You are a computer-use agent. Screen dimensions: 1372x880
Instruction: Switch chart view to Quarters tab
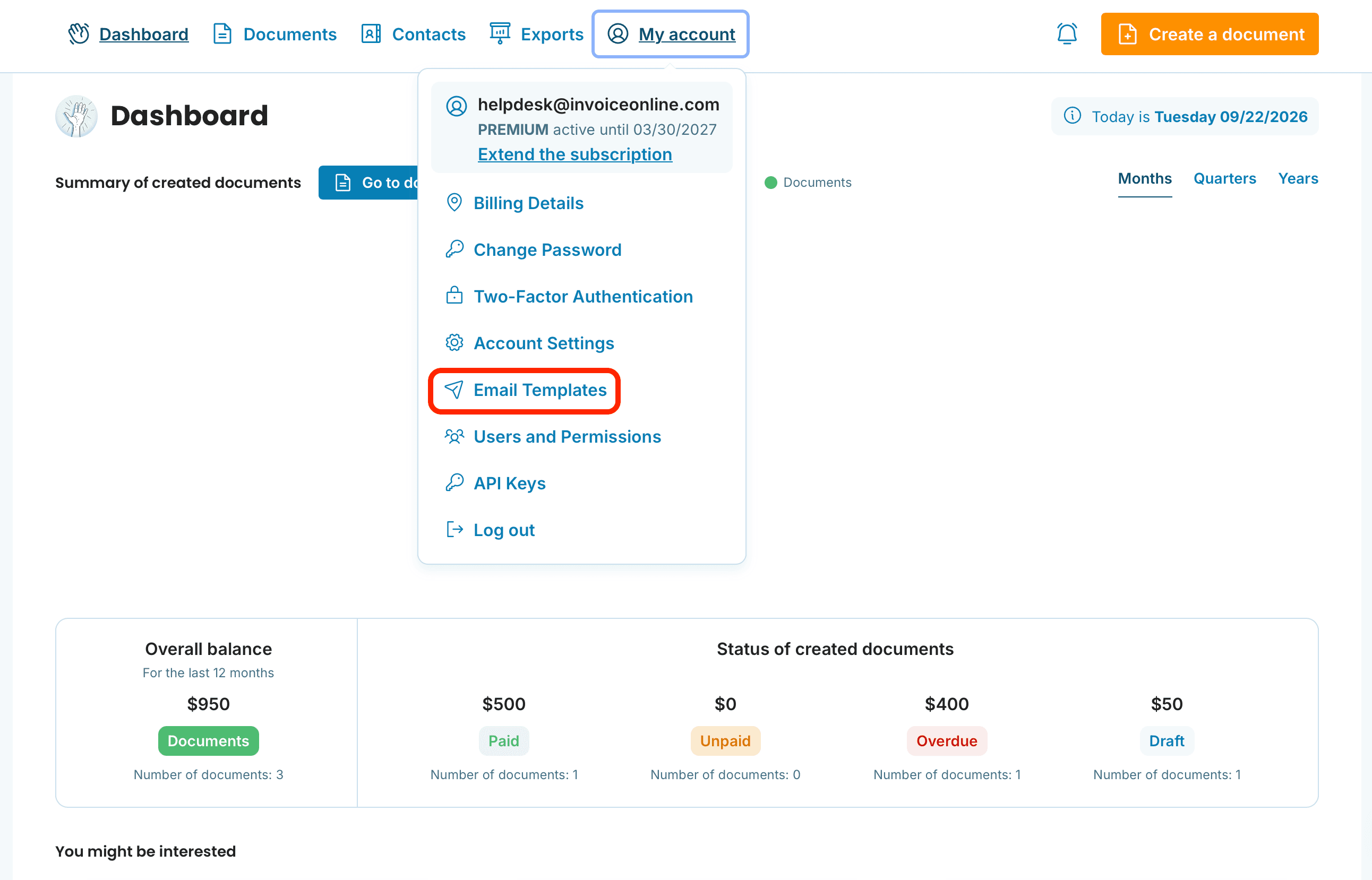click(x=1224, y=179)
